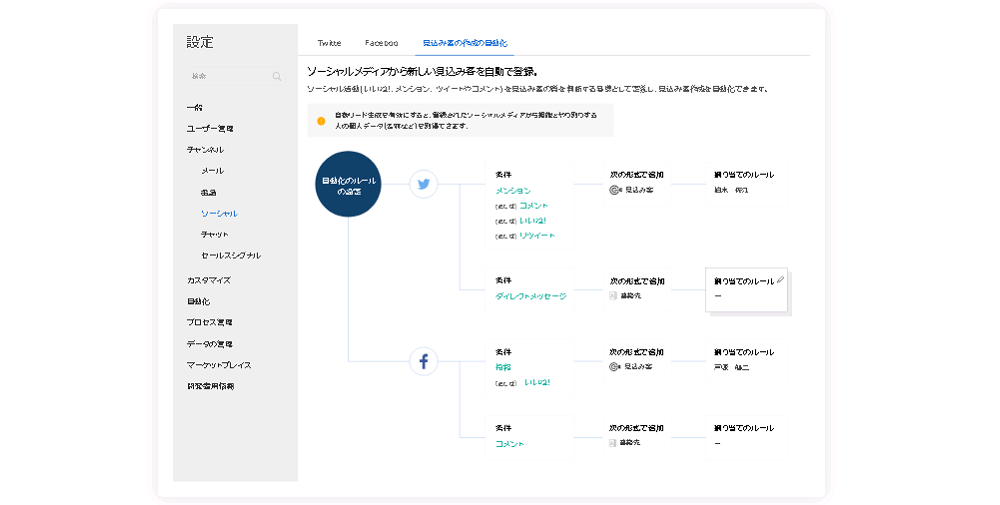Click the orange warning info icon
The height and width of the screenshot is (505, 1000).
(x=321, y=121)
